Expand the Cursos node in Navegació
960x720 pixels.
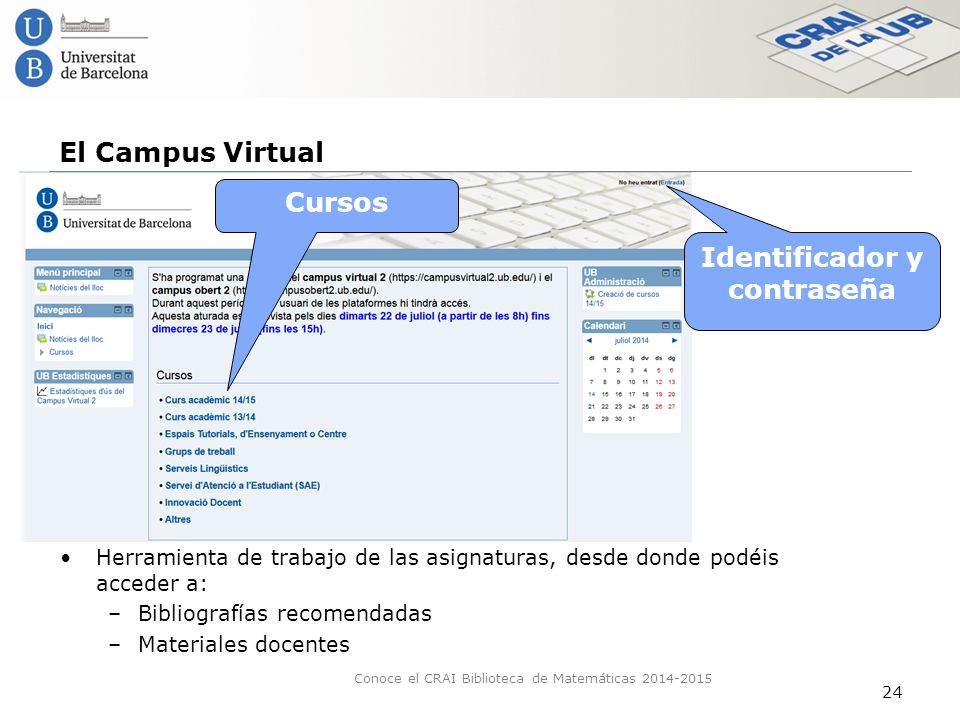coord(42,352)
